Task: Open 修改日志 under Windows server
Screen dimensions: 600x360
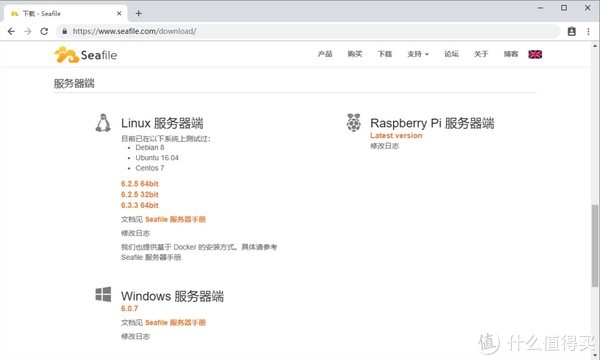Action: click(135, 336)
